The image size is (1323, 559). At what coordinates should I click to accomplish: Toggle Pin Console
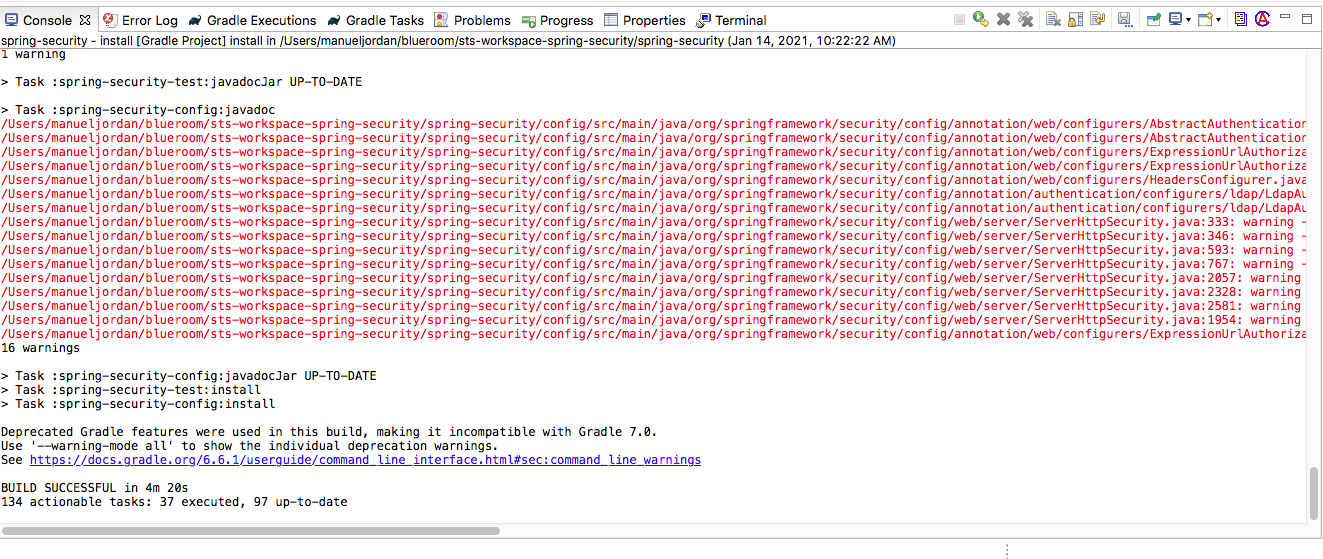[1153, 20]
